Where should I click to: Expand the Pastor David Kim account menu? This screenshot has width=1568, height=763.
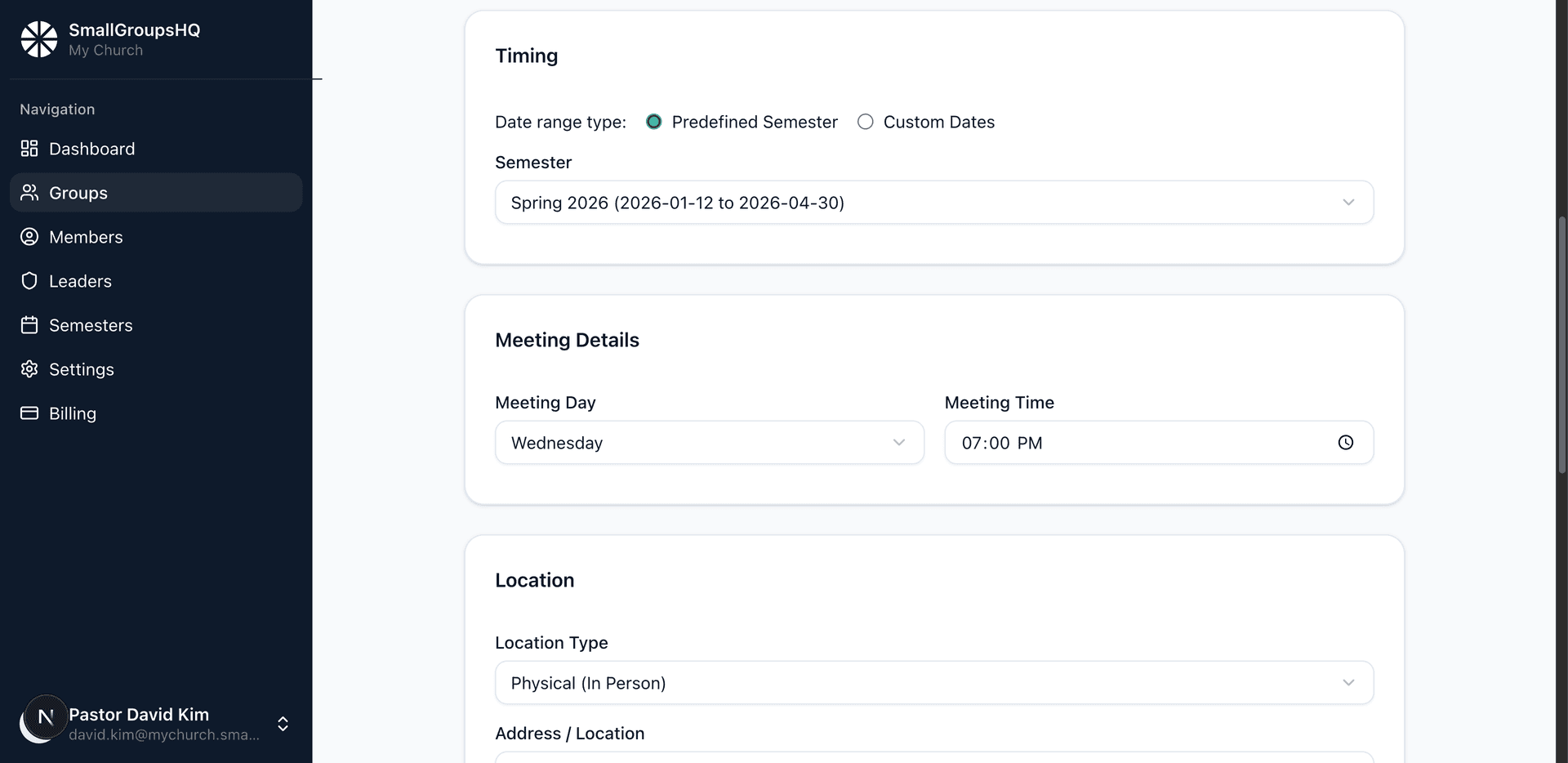pyautogui.click(x=283, y=723)
